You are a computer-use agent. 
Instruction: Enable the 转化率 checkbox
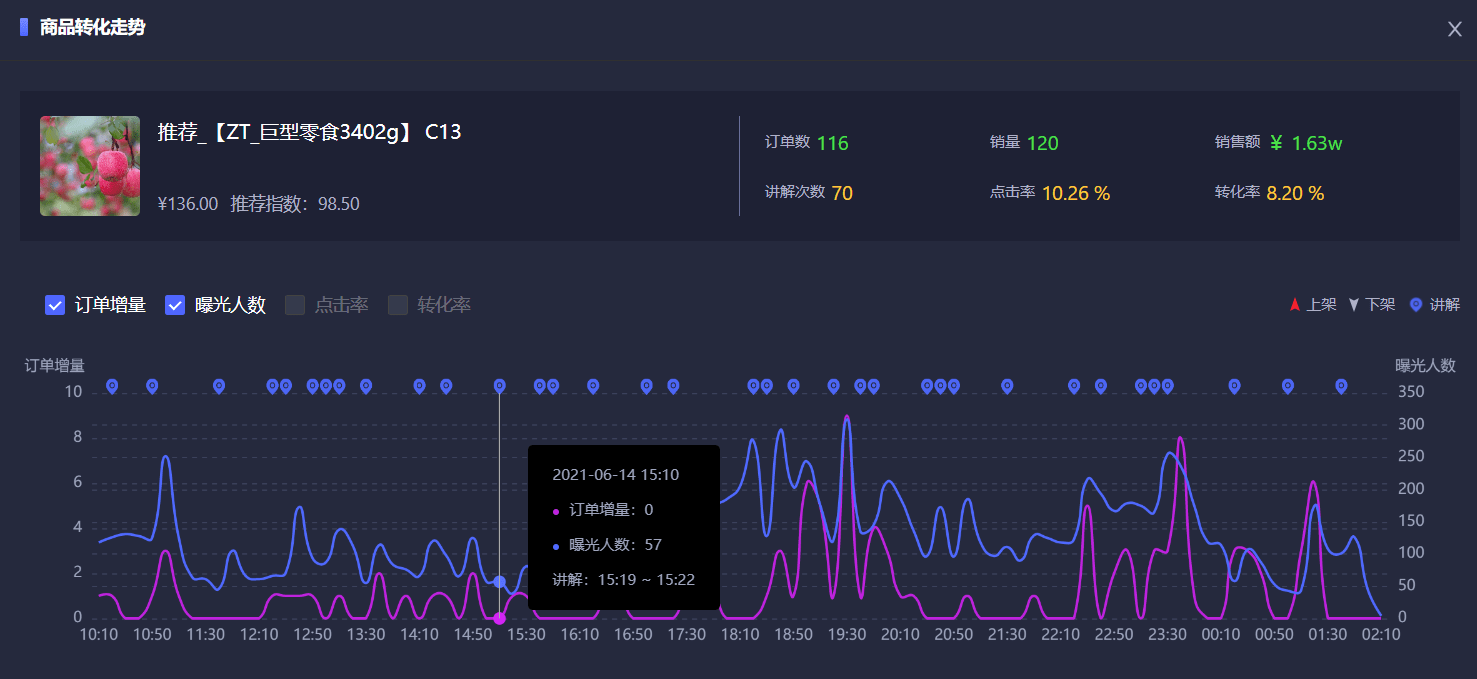click(x=398, y=305)
